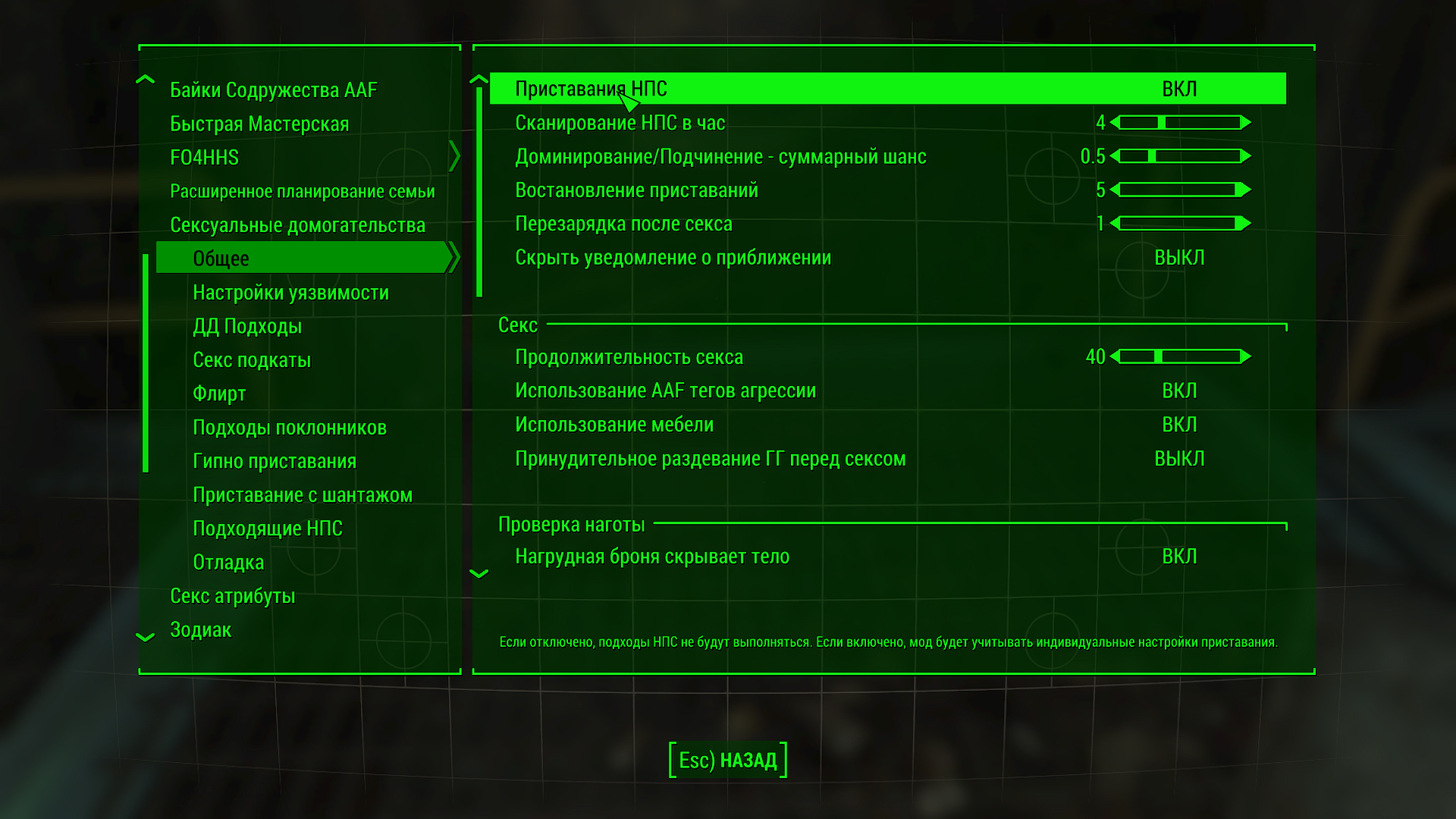Decrease Сканирование НПС в час slider arrow
Image resolution: width=1456 pixels, height=819 pixels.
1115,123
